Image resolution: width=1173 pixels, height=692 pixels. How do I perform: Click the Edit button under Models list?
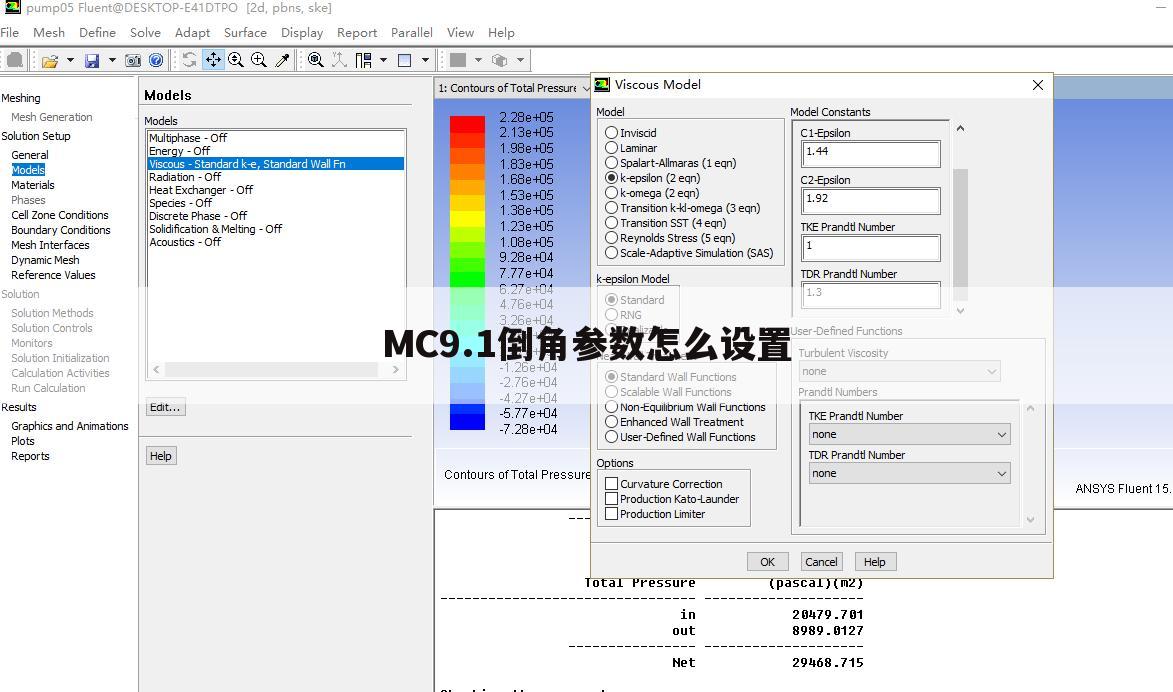pos(165,406)
